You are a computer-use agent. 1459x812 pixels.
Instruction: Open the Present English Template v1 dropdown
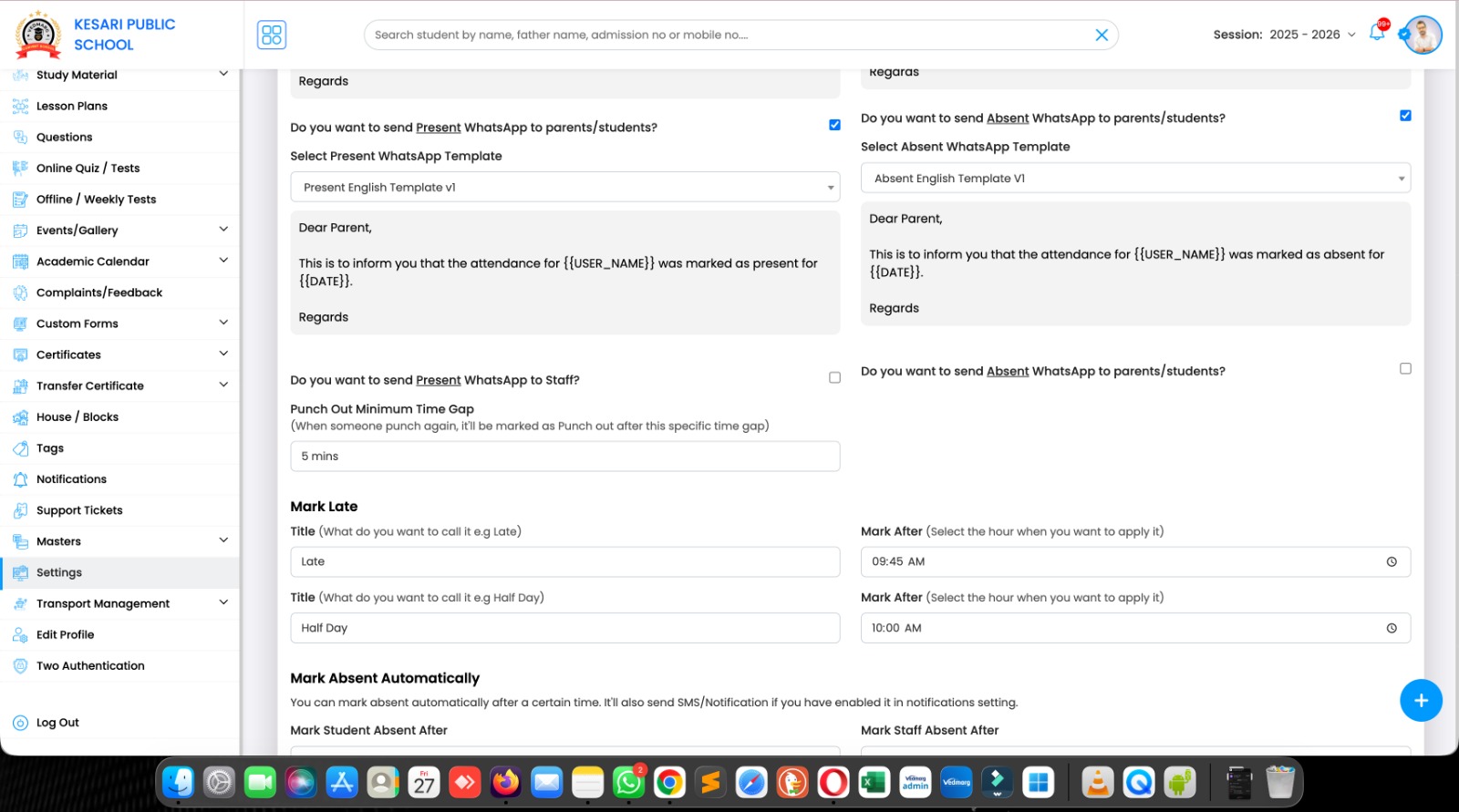pyautogui.click(x=564, y=187)
